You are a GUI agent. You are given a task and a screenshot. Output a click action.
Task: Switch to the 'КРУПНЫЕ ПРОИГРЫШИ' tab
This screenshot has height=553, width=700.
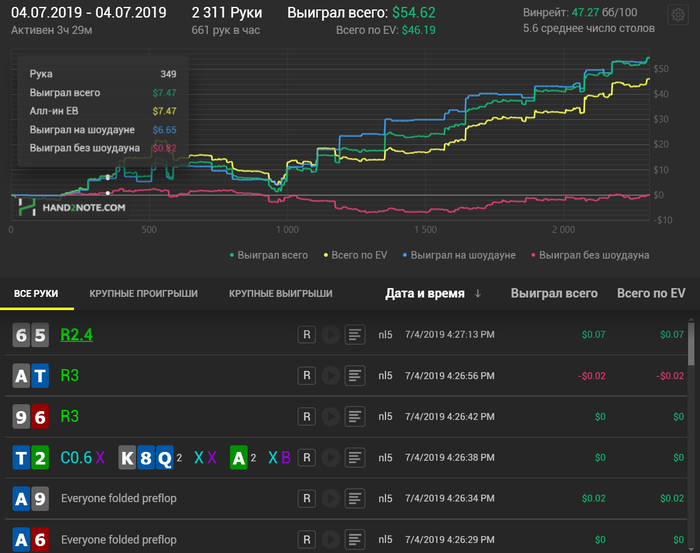[143, 294]
